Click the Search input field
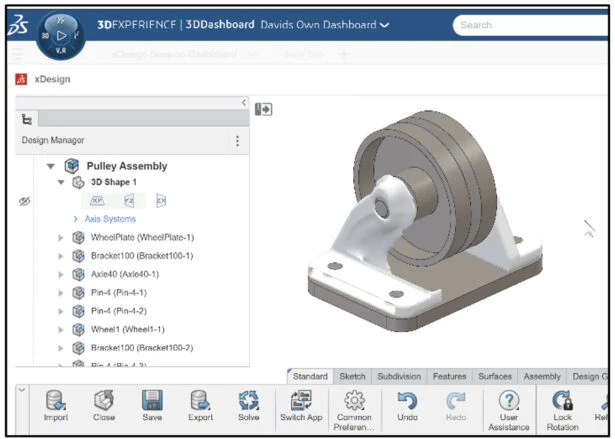 [530, 25]
